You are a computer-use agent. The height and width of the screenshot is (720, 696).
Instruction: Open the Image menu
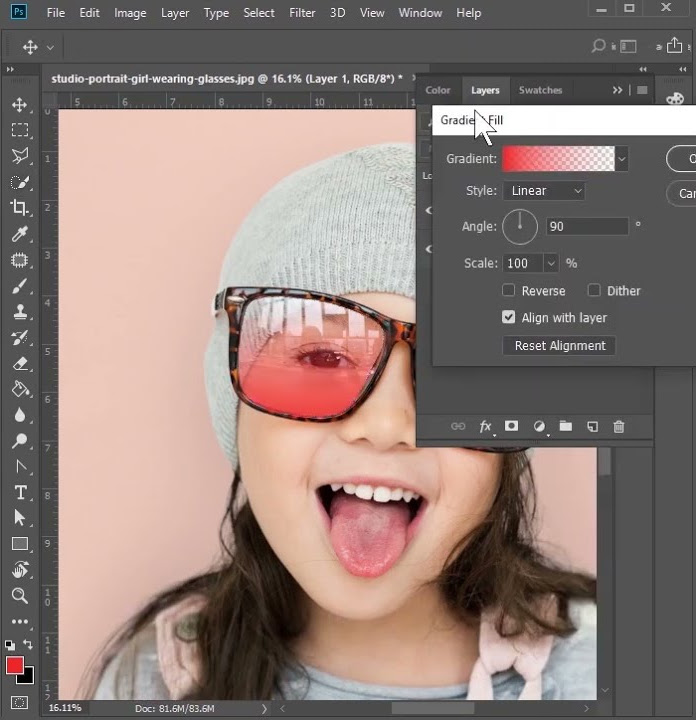pos(130,13)
